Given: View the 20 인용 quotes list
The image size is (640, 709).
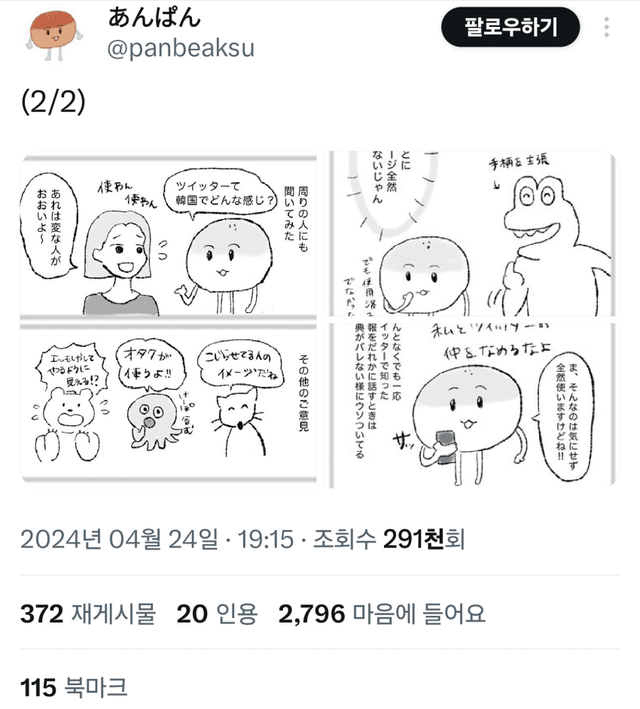Looking at the screenshot, I should 217,614.
